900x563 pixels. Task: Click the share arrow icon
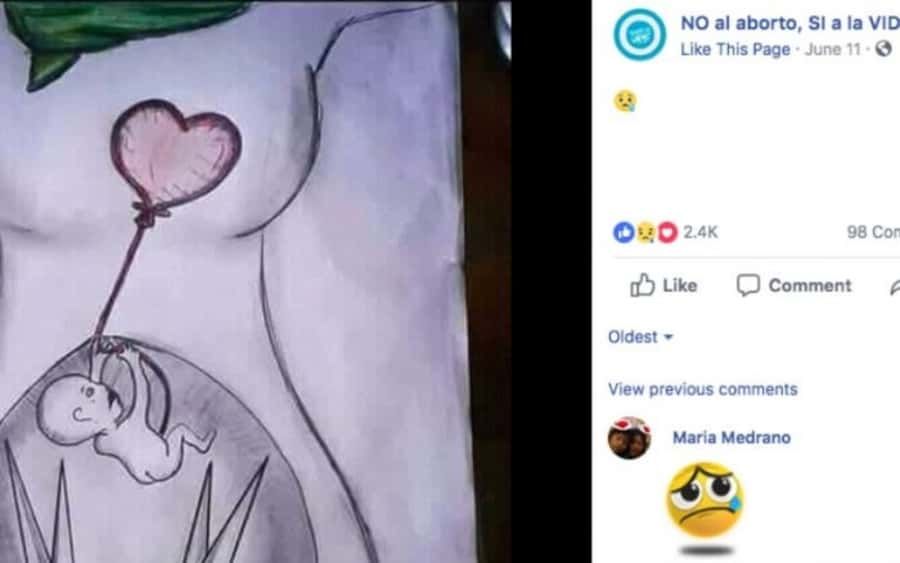[894, 286]
